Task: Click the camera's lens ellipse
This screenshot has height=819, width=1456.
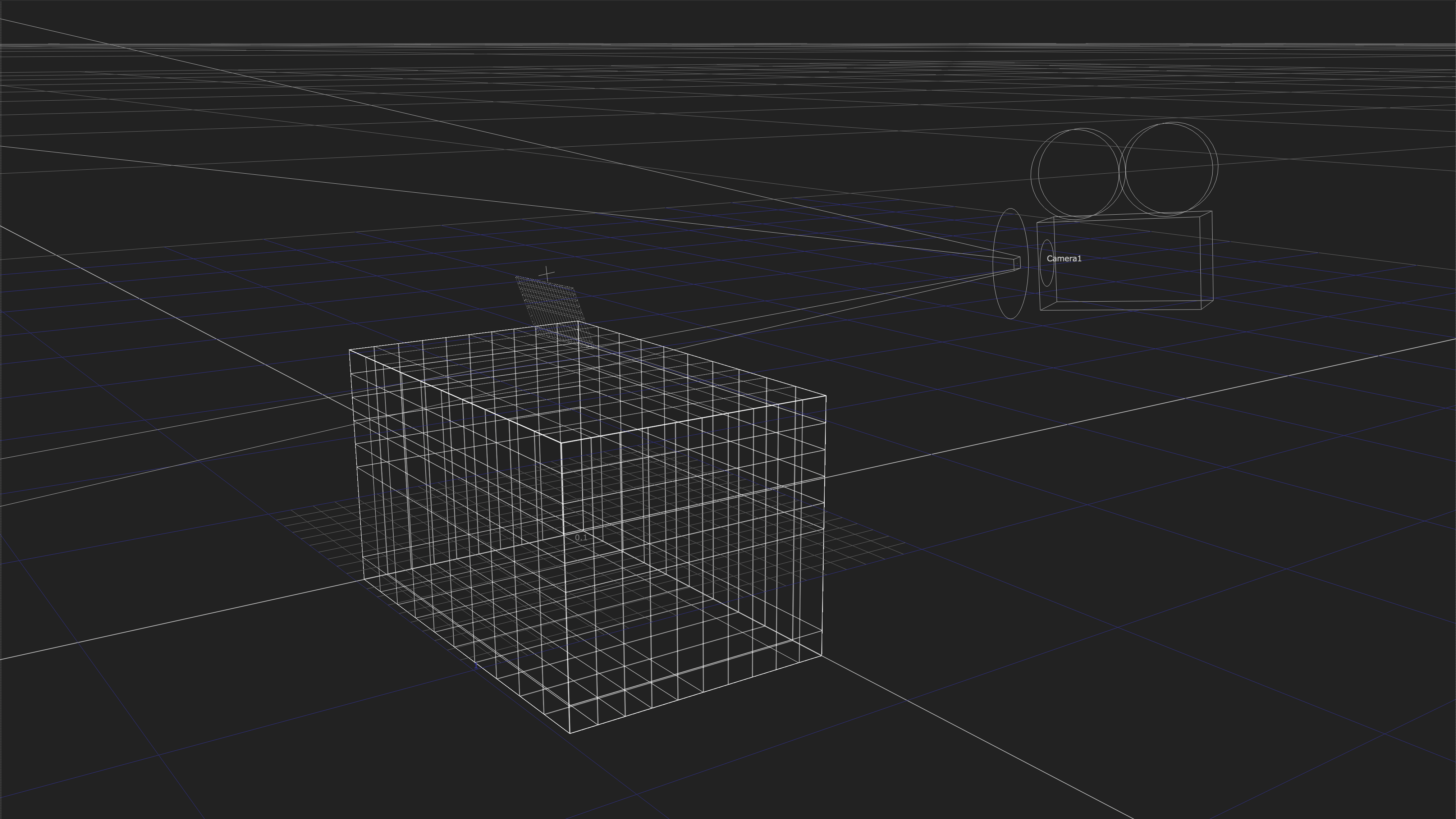Action: point(1010,264)
